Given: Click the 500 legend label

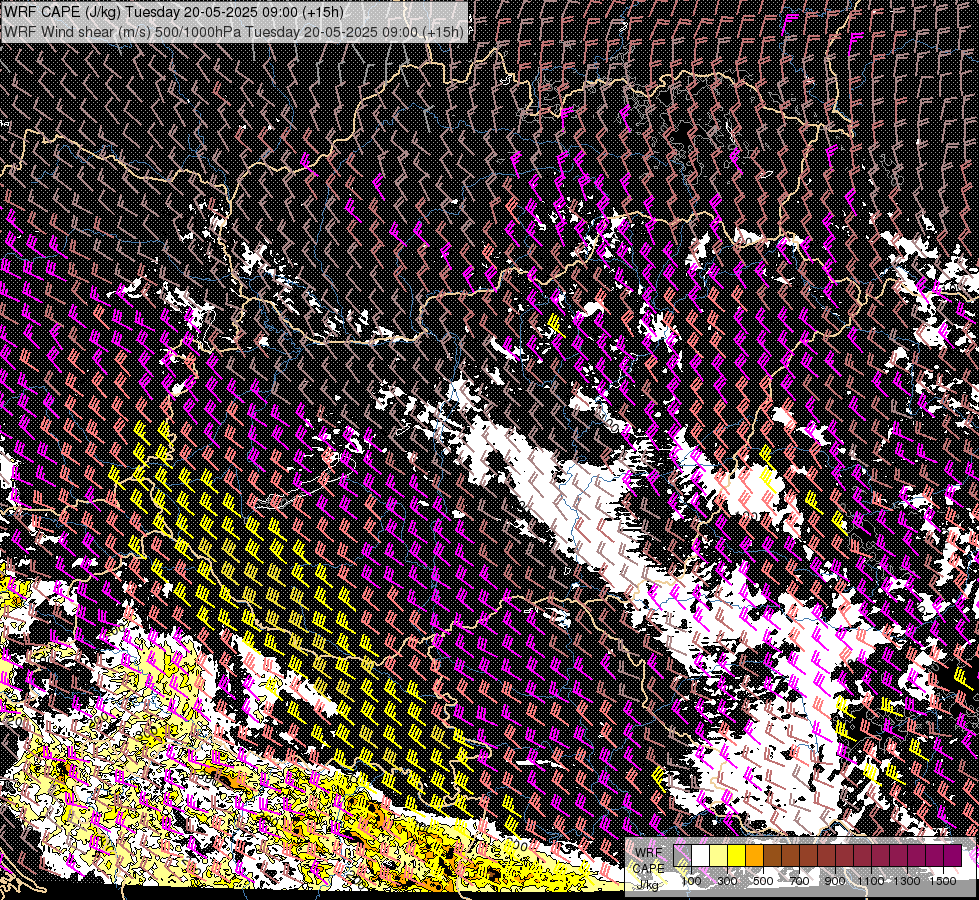Looking at the screenshot, I should point(763,881).
